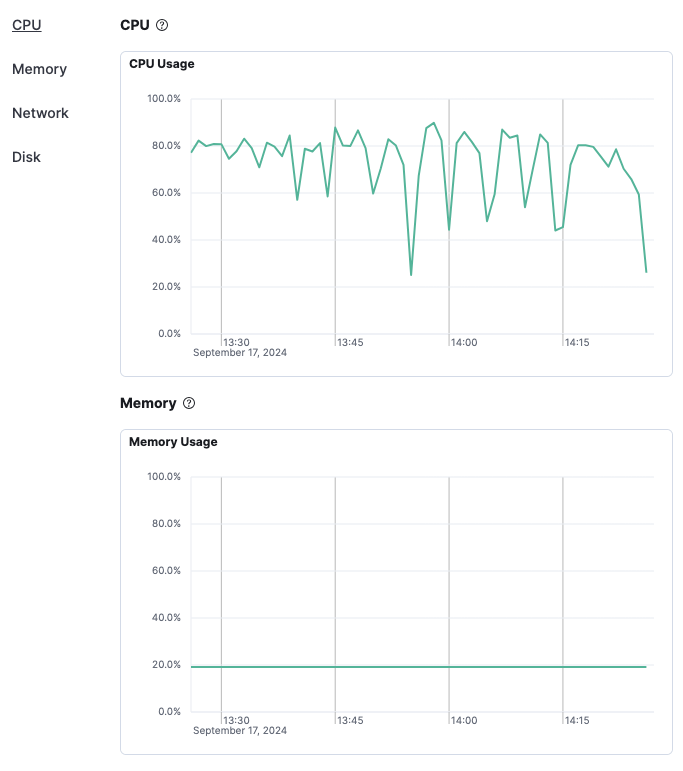The width and height of the screenshot is (683, 771).
Task: Select the 13:45 time label on CPU chart
Action: (350, 342)
